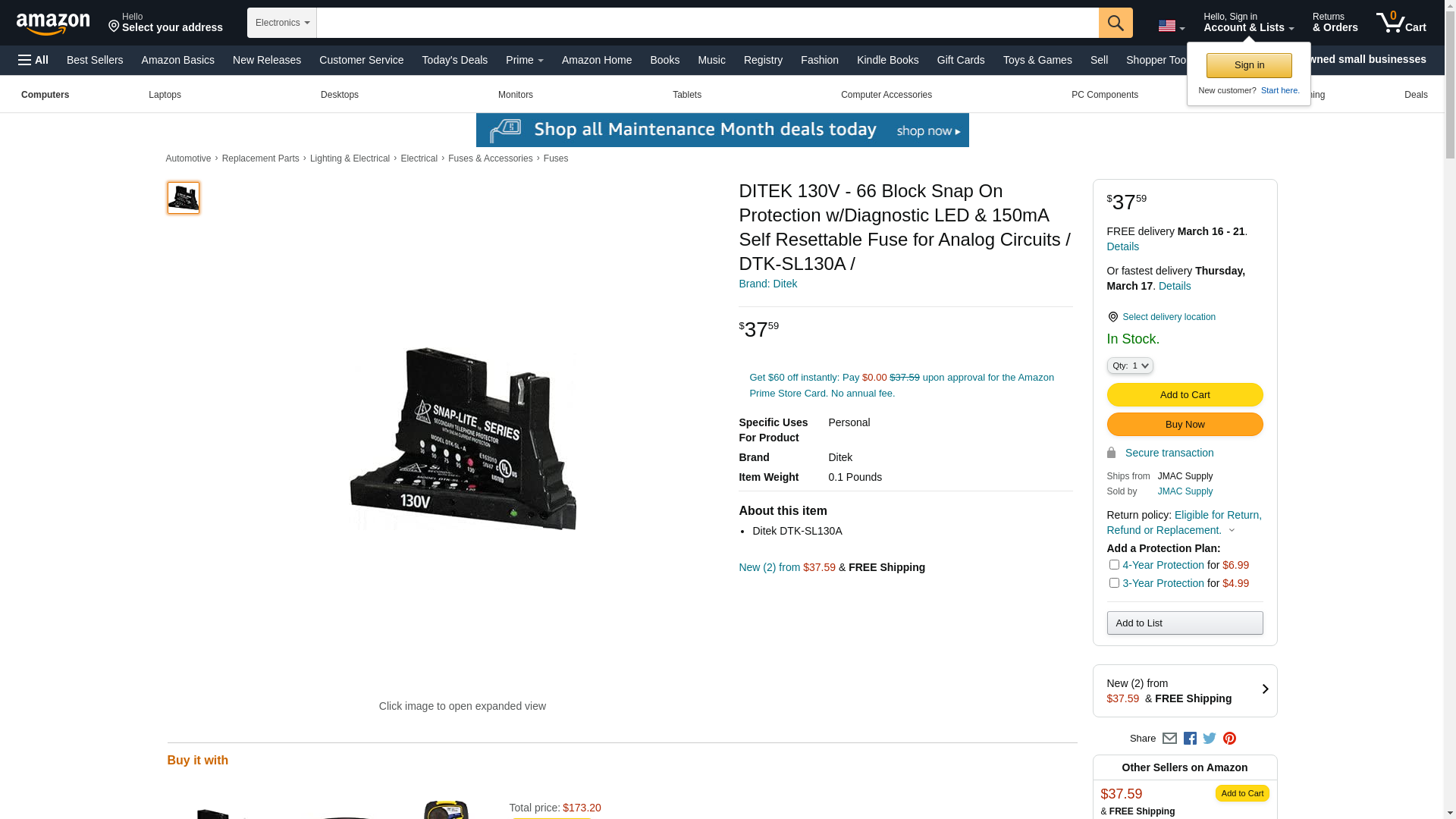
Task: Share on Pinterest icon
Action: click(x=1229, y=739)
